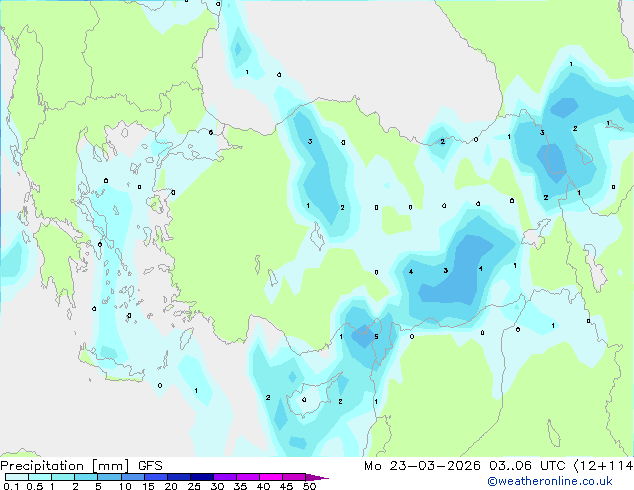
Task: Click the "03..06 UTC" time label
Action: pyautogui.click(x=526, y=466)
